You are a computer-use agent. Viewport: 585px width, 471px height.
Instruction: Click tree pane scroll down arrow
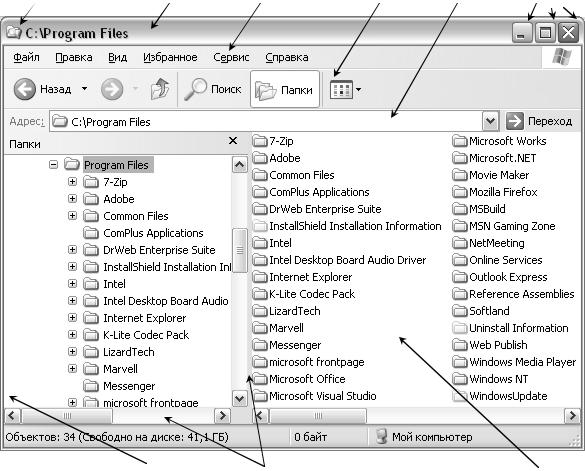(240, 398)
